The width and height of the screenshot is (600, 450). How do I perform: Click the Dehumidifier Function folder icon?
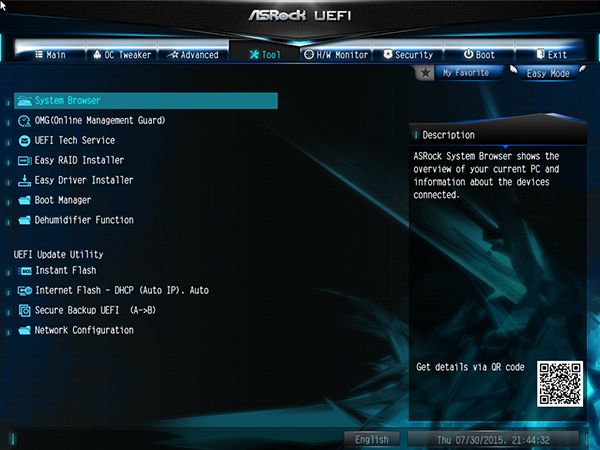(x=24, y=220)
